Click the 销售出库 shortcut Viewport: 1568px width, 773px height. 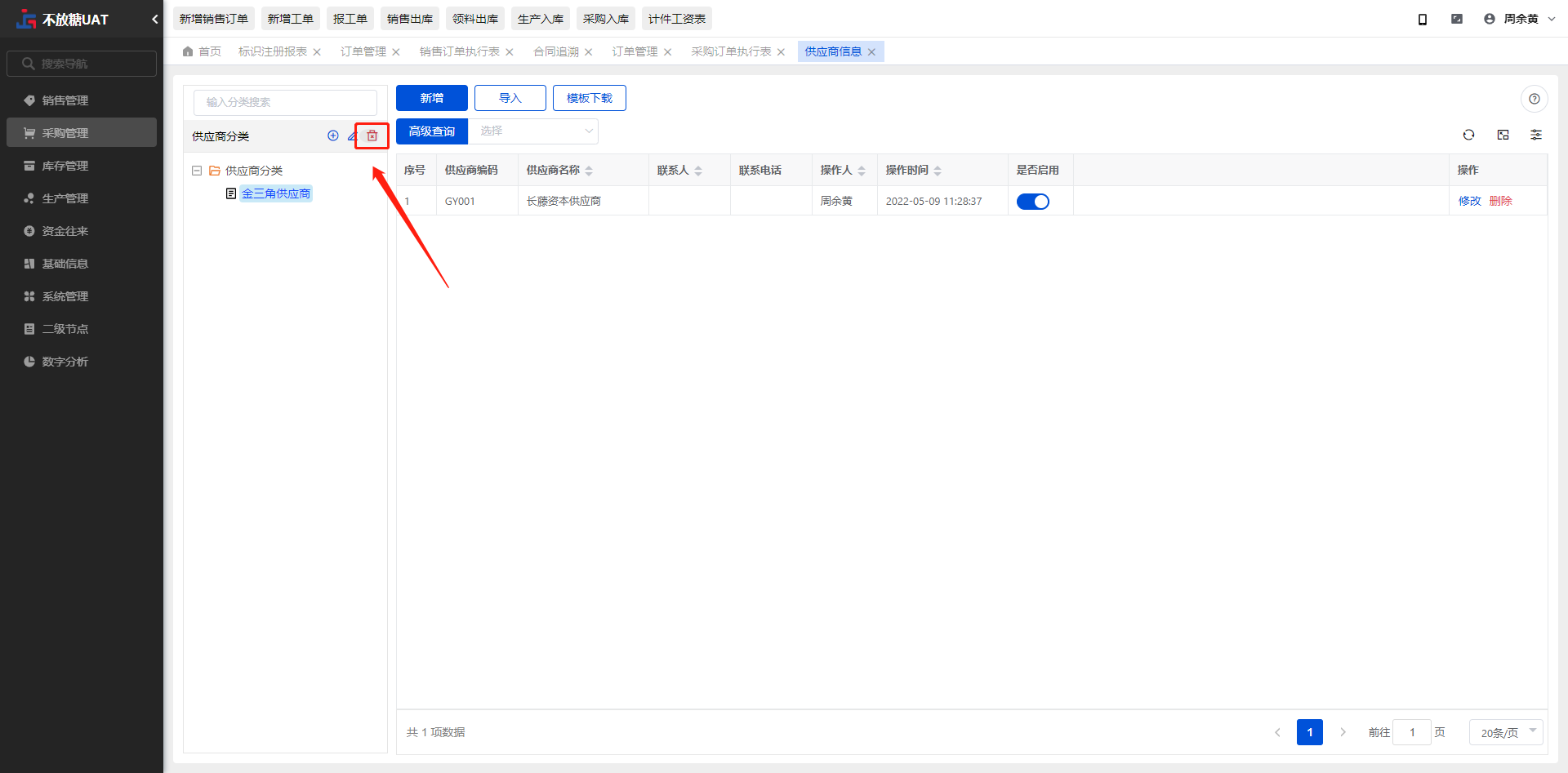[x=410, y=19]
